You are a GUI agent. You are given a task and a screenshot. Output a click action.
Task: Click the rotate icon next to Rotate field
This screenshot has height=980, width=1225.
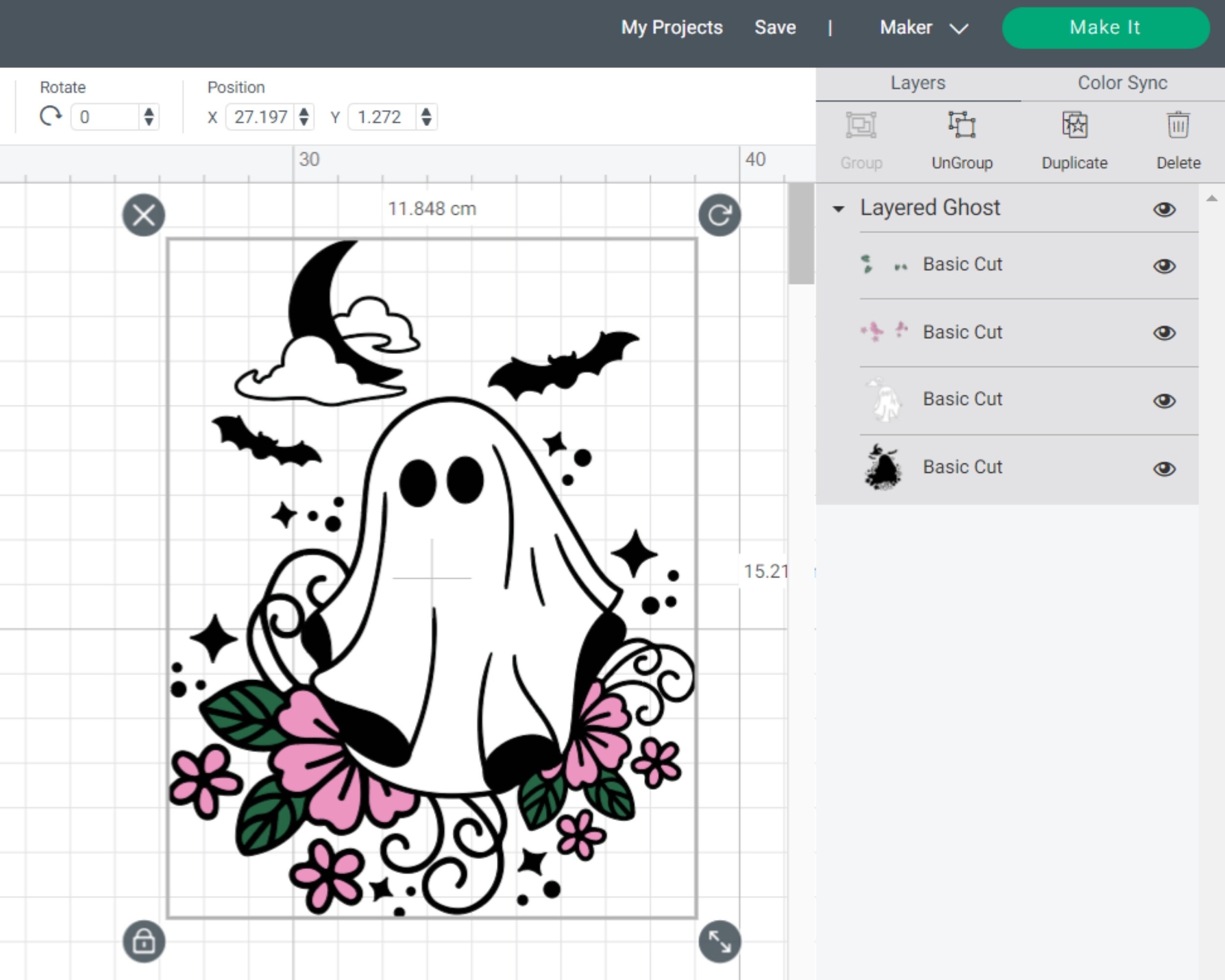pos(50,117)
